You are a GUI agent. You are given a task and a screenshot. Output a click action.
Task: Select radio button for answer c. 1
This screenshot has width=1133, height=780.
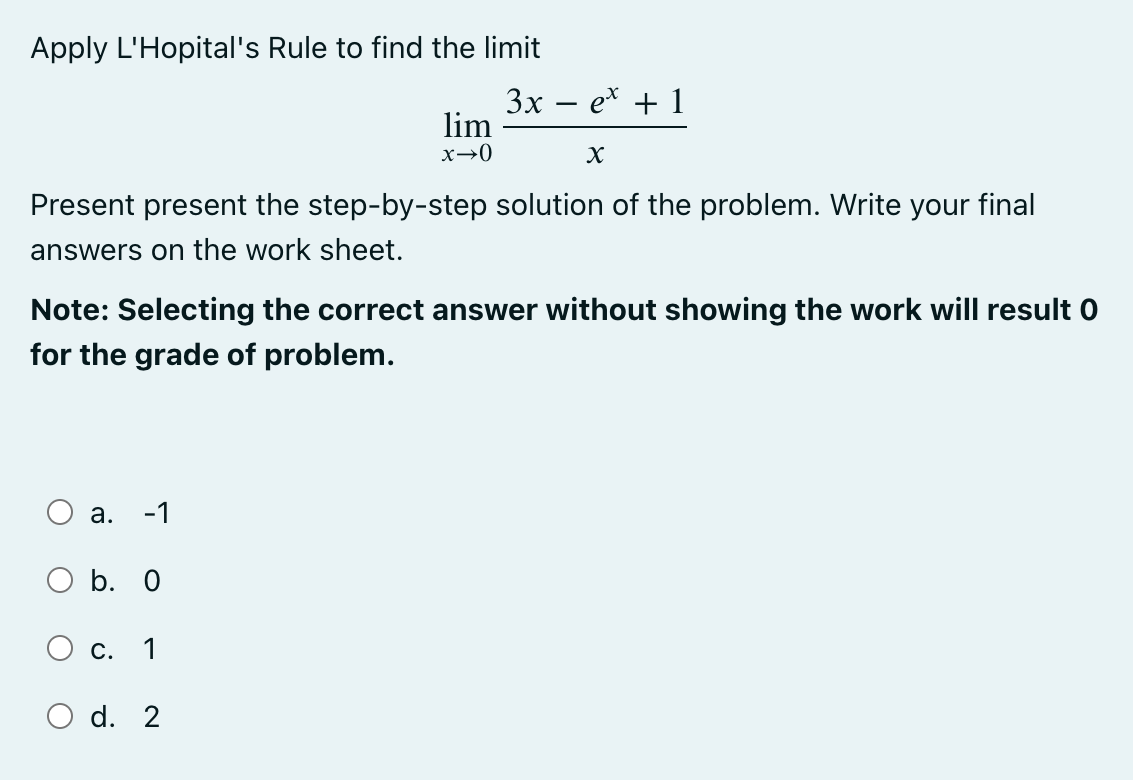(x=61, y=648)
